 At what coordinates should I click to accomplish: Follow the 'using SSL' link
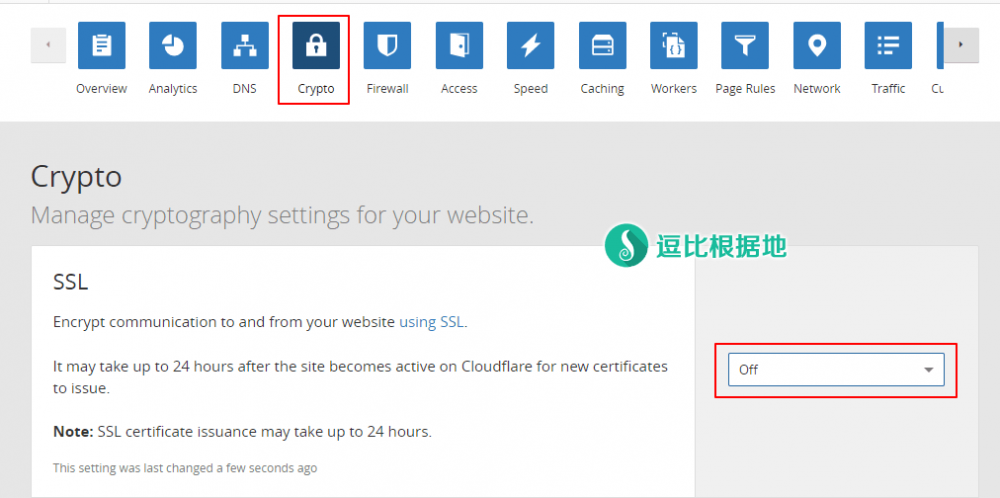pyautogui.click(x=432, y=322)
